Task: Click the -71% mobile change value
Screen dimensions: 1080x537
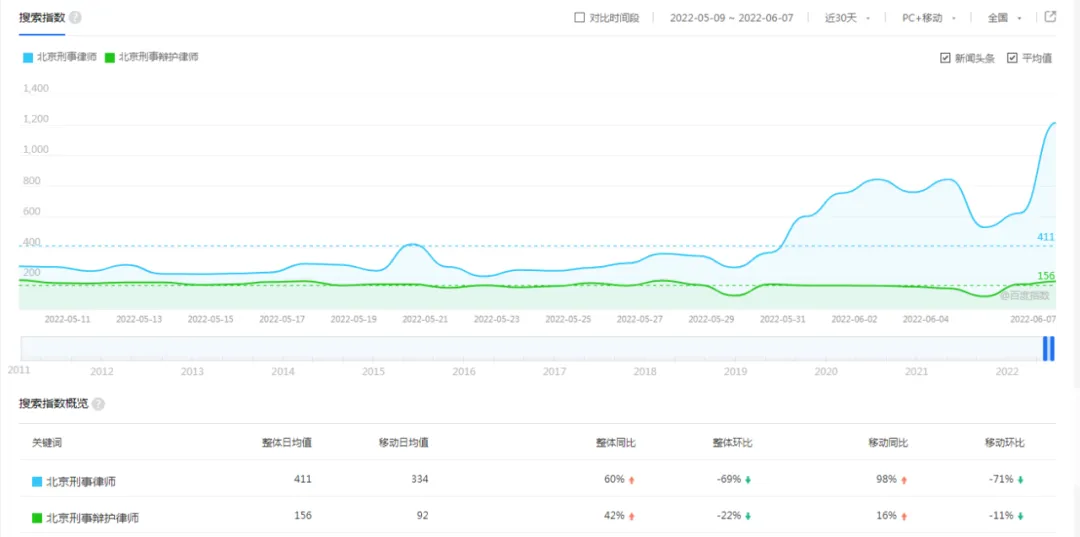Action: coord(999,479)
